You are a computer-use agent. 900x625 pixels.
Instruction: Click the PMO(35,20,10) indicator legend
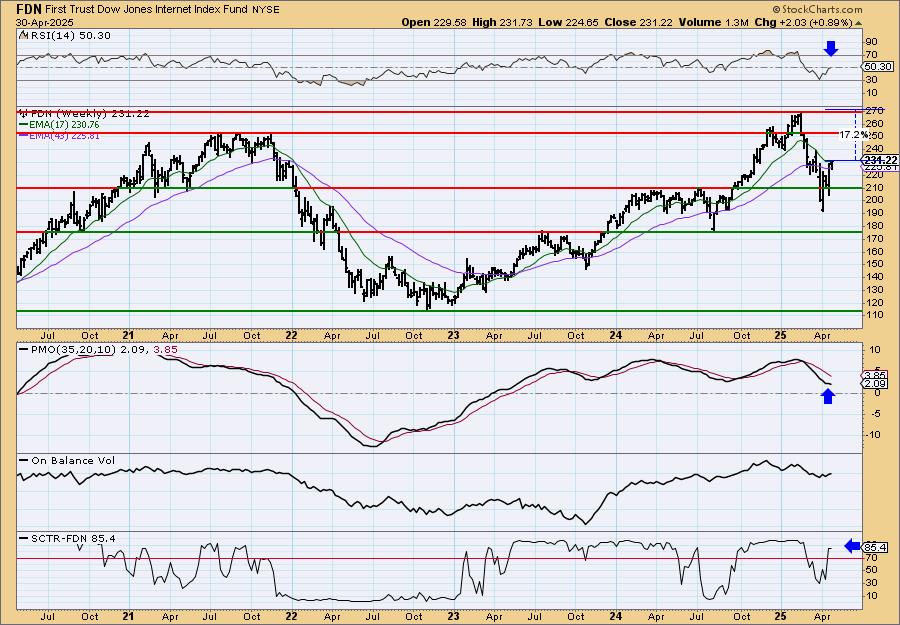coord(99,349)
